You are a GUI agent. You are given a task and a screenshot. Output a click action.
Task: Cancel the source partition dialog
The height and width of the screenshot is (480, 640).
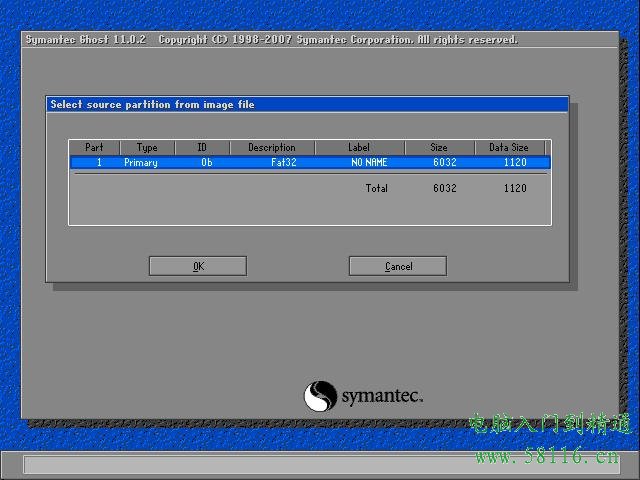(x=398, y=266)
